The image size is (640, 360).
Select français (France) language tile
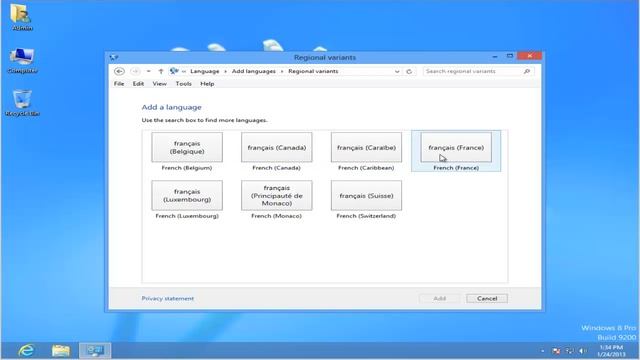coord(456,147)
